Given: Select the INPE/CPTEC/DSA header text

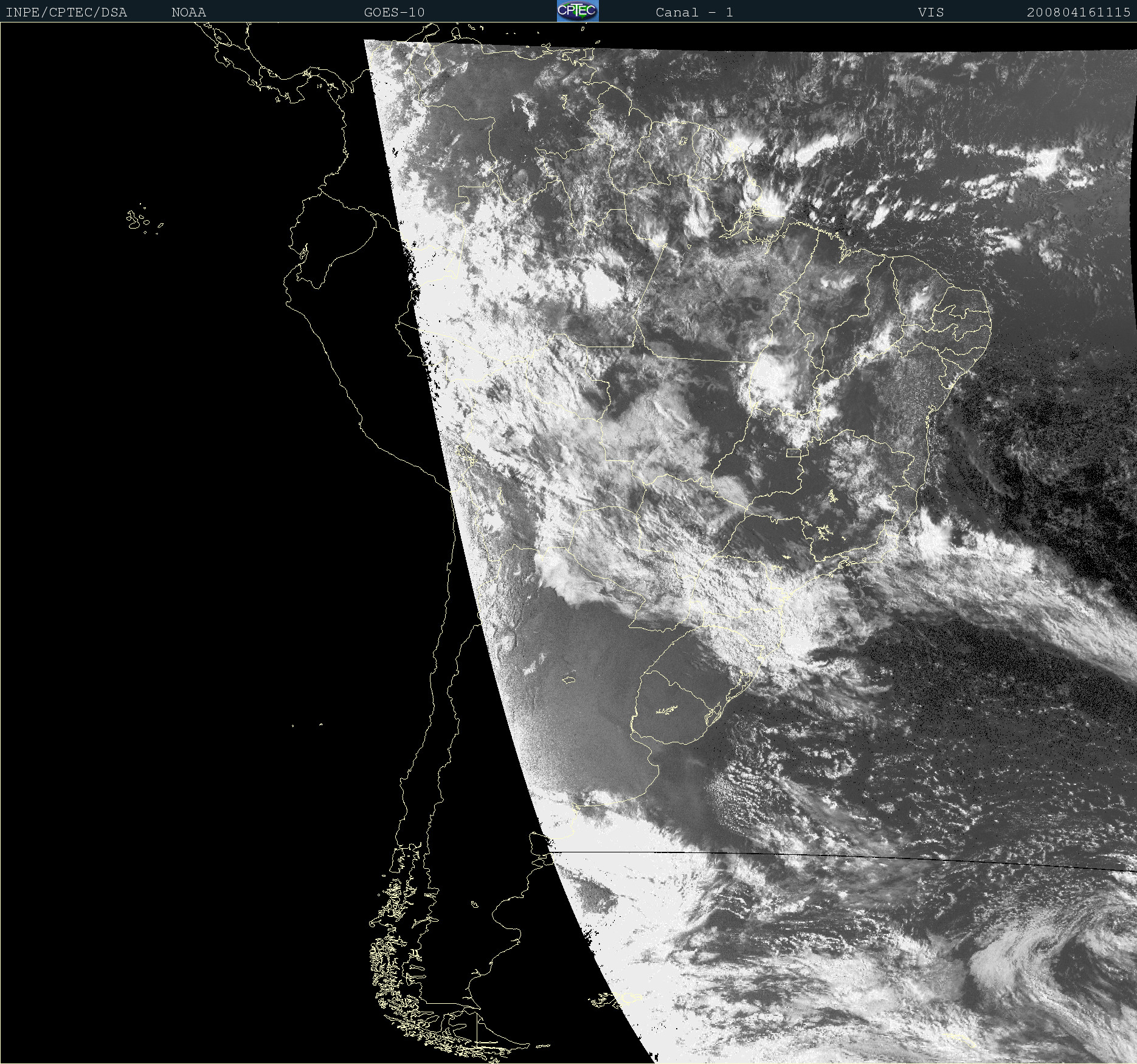Looking at the screenshot, I should 66,12.
